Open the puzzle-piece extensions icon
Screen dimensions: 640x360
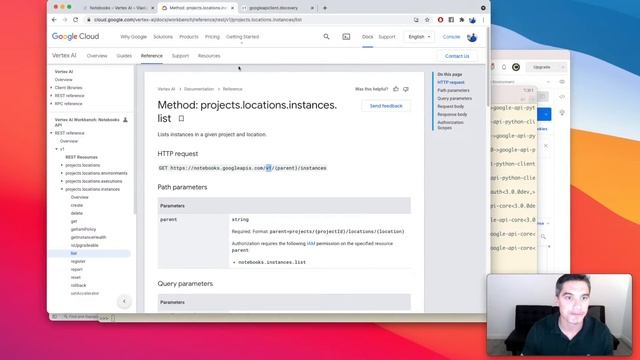pyautogui.click(x=462, y=20)
